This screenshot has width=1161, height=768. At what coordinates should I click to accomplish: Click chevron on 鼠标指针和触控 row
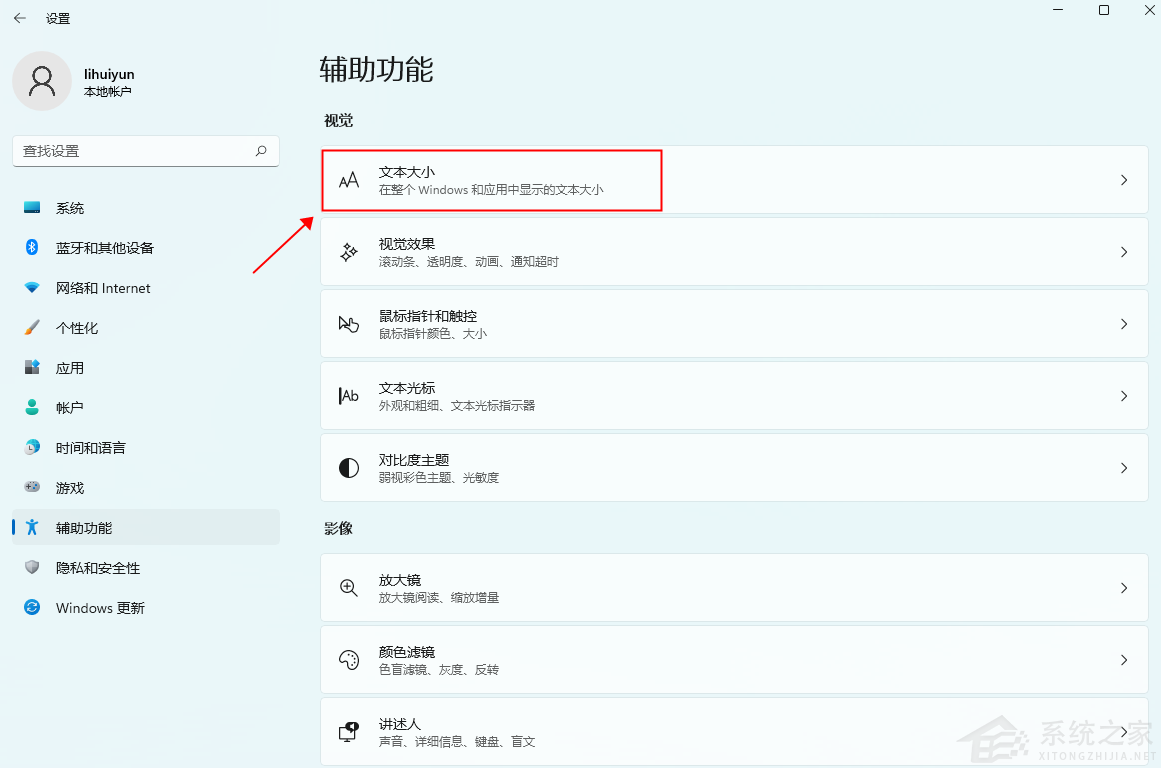pos(1124,324)
